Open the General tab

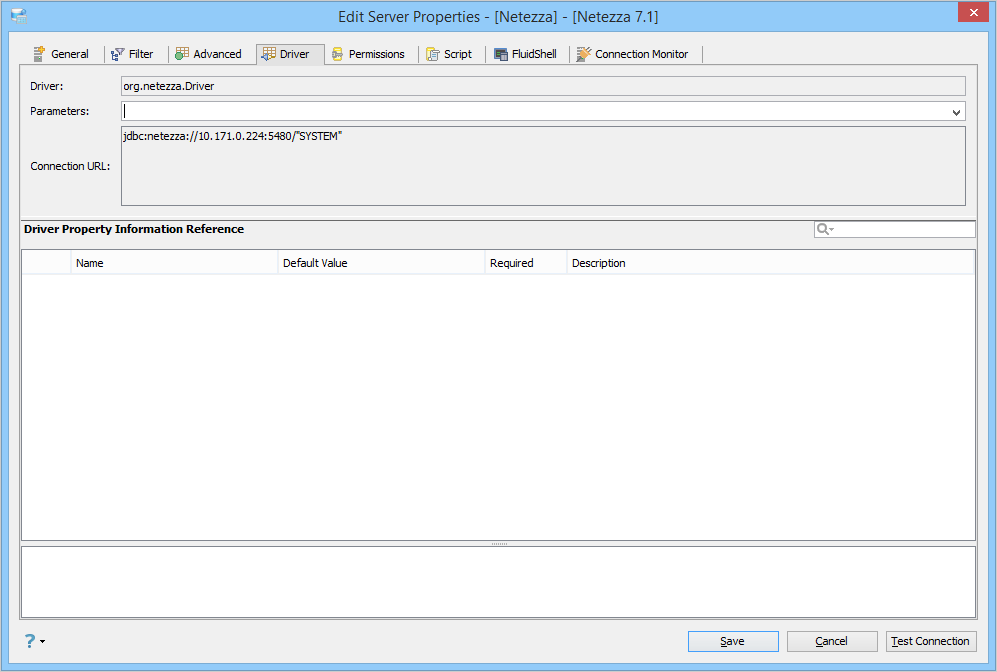pos(62,54)
